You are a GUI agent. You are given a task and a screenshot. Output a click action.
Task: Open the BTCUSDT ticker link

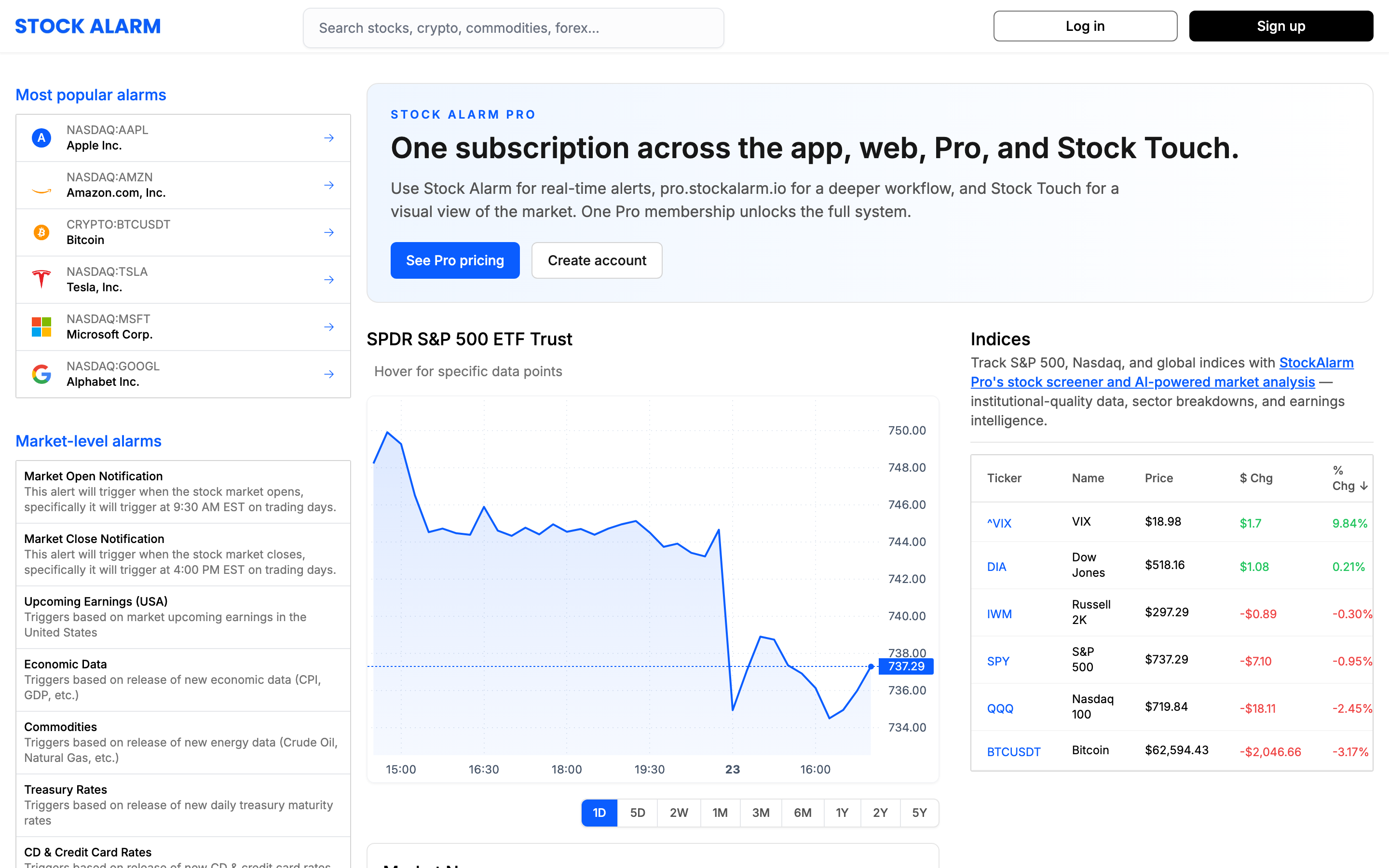(1014, 752)
